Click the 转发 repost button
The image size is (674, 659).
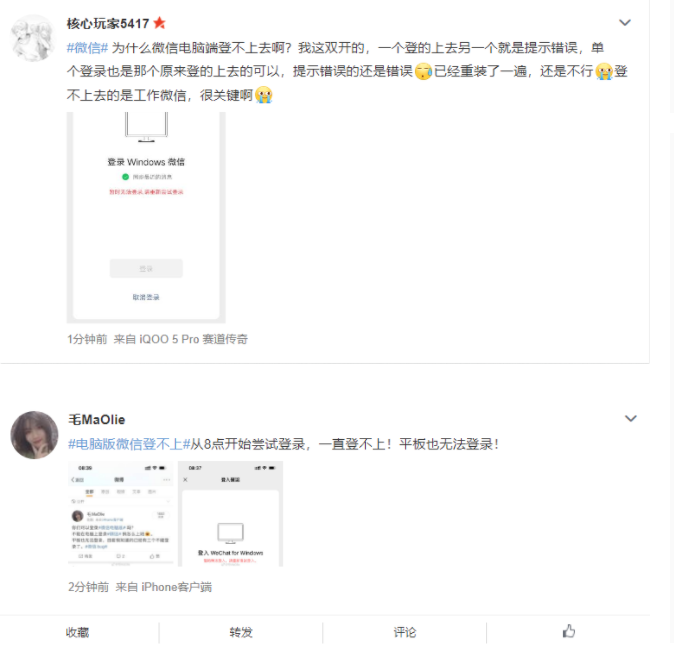coord(241,632)
